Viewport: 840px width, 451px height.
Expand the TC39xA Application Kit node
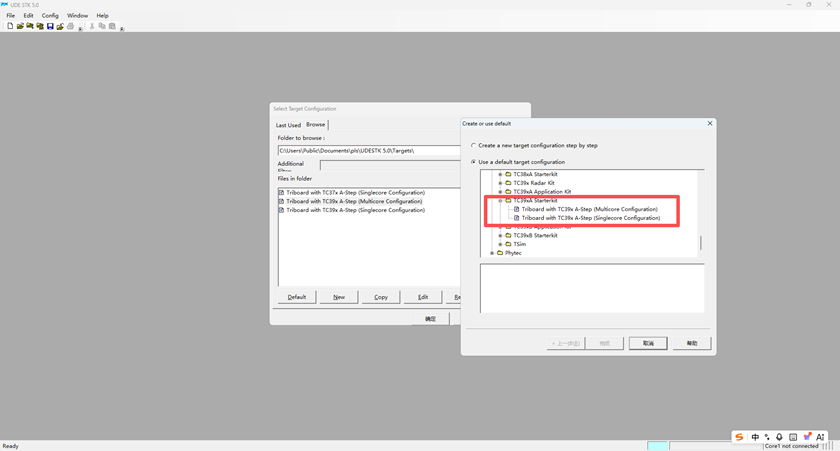coord(500,192)
